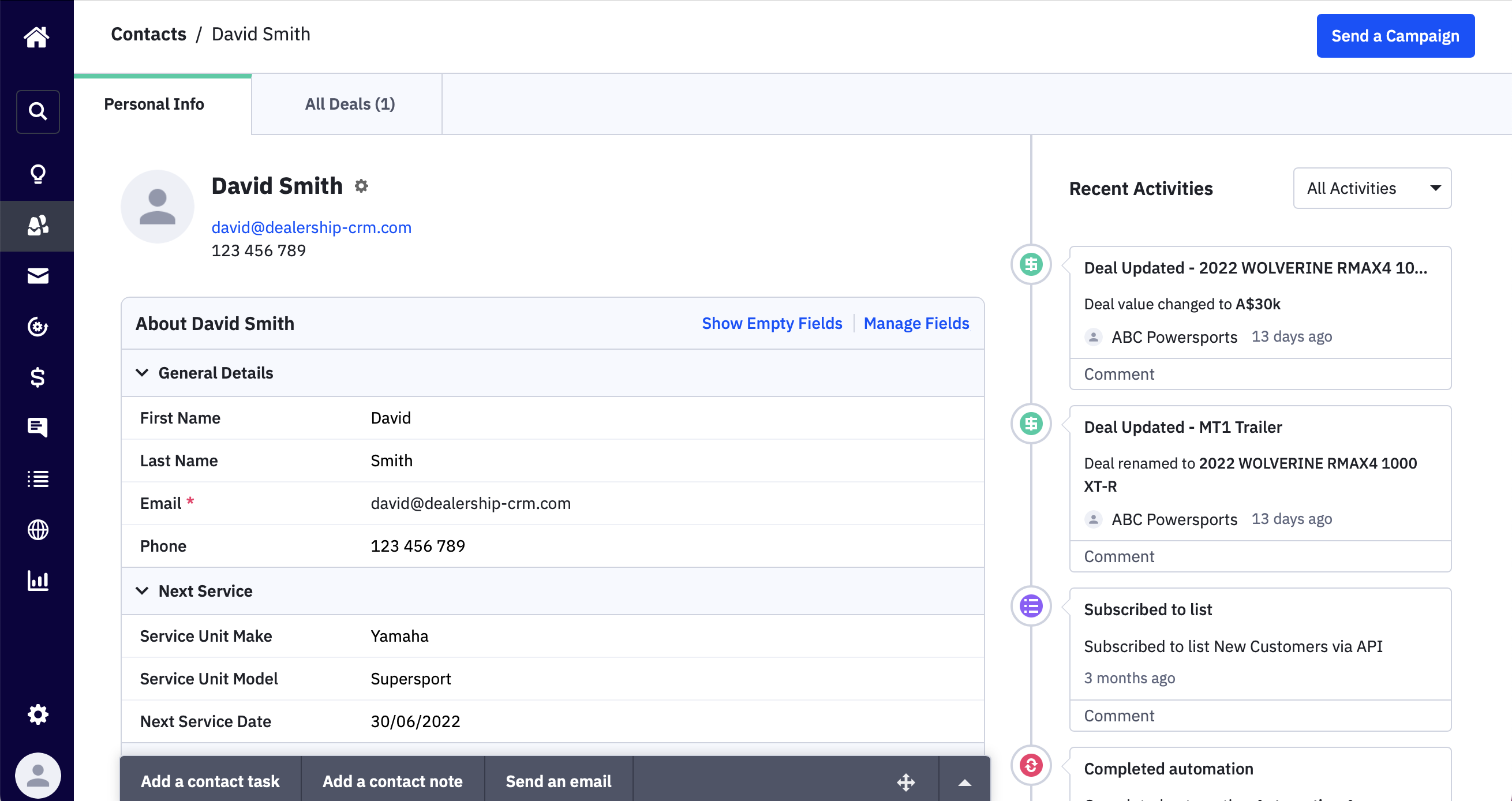Open the lightbulb ideas icon
The width and height of the screenshot is (1512, 801).
pyautogui.click(x=38, y=174)
